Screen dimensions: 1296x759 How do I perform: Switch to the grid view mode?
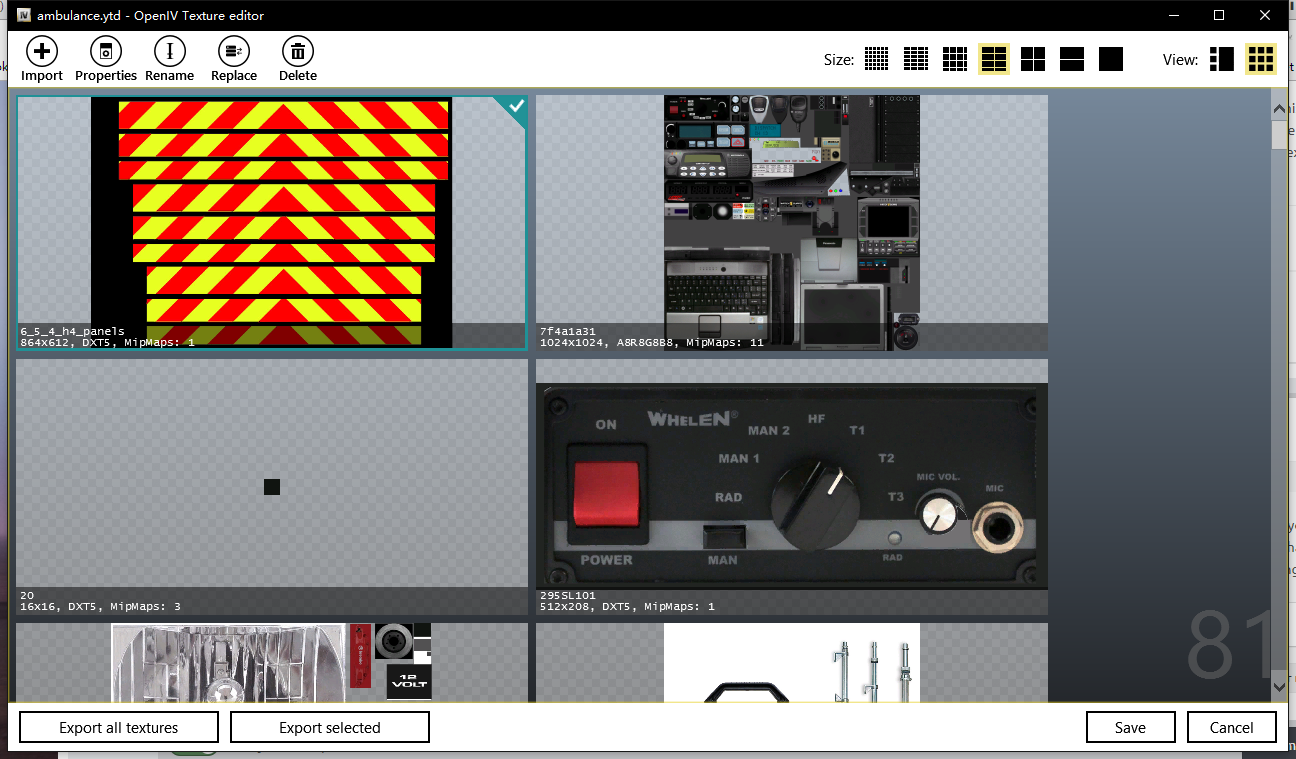(1261, 59)
